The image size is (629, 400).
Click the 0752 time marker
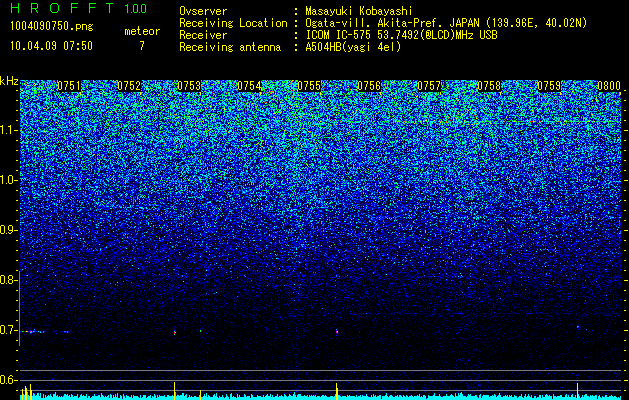pos(129,86)
